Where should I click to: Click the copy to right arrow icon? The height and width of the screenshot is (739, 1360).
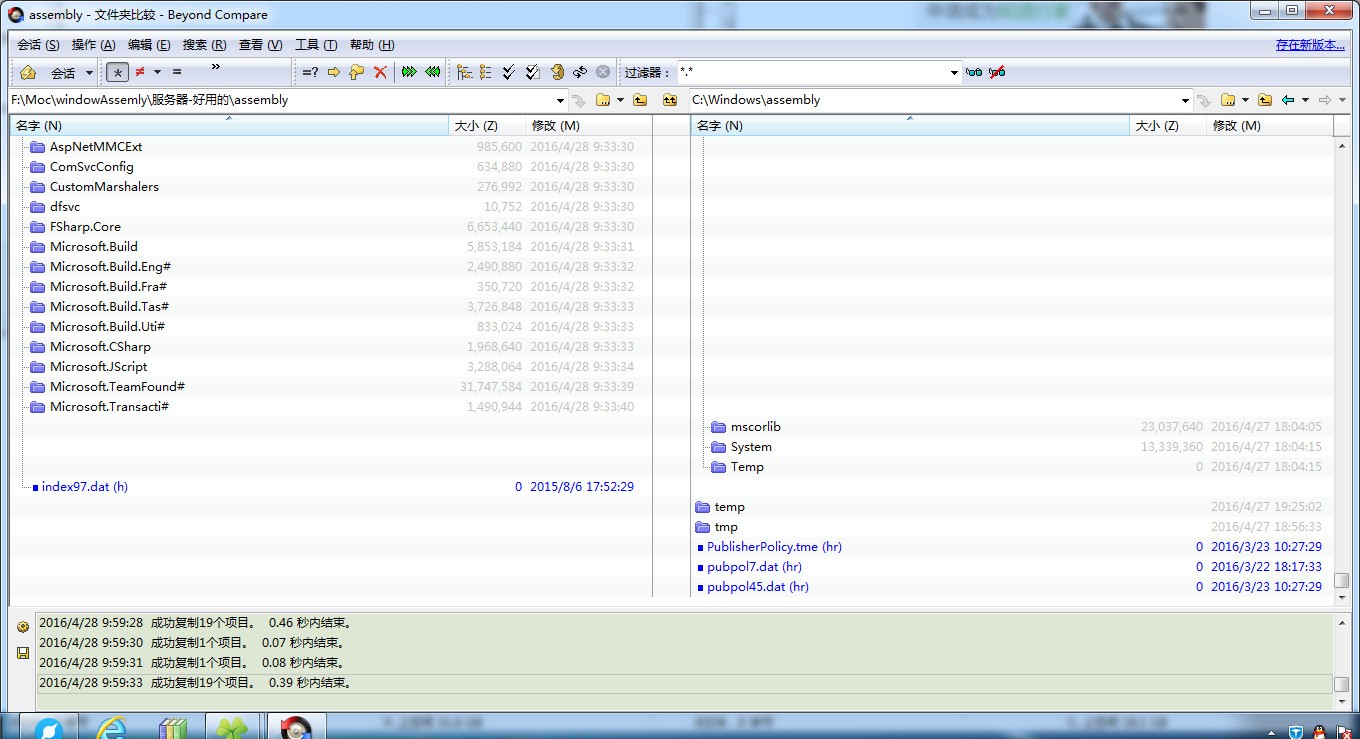pos(334,72)
